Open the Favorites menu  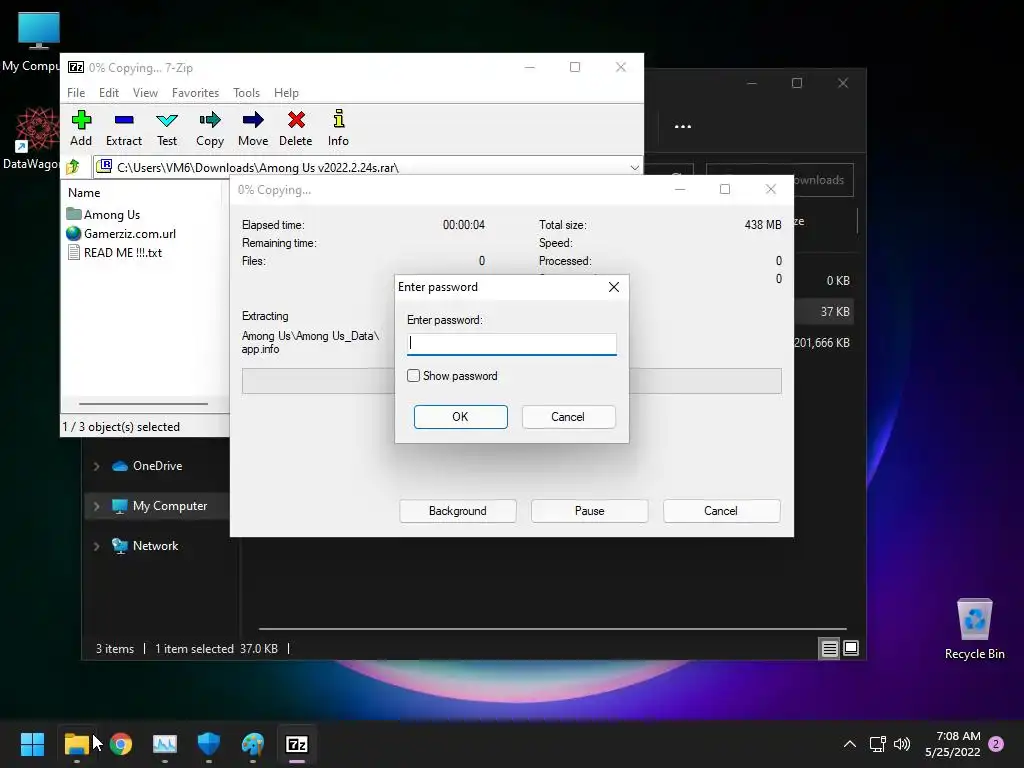coord(195,93)
